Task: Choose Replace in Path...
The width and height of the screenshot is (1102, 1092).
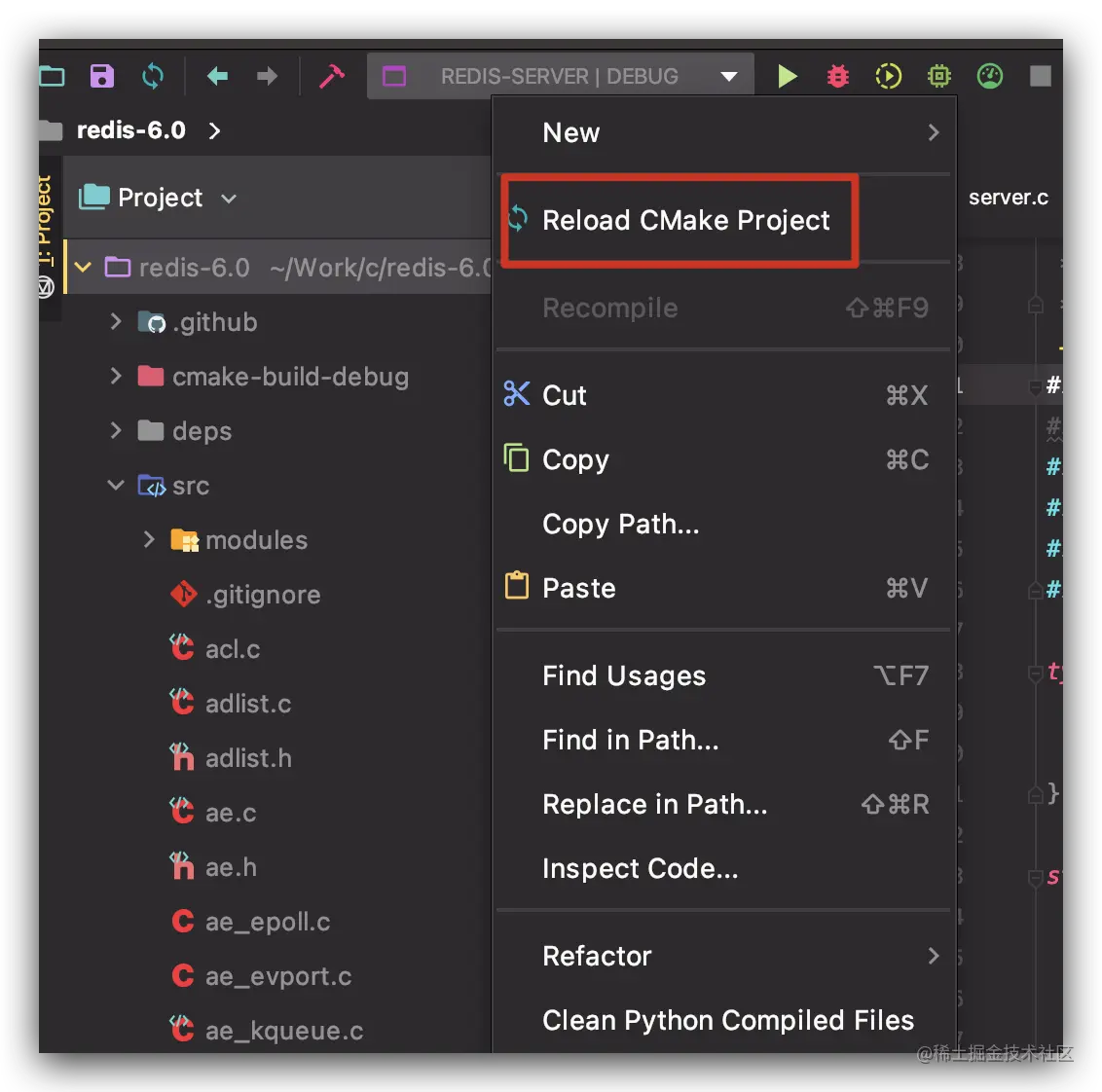Action: [724, 804]
